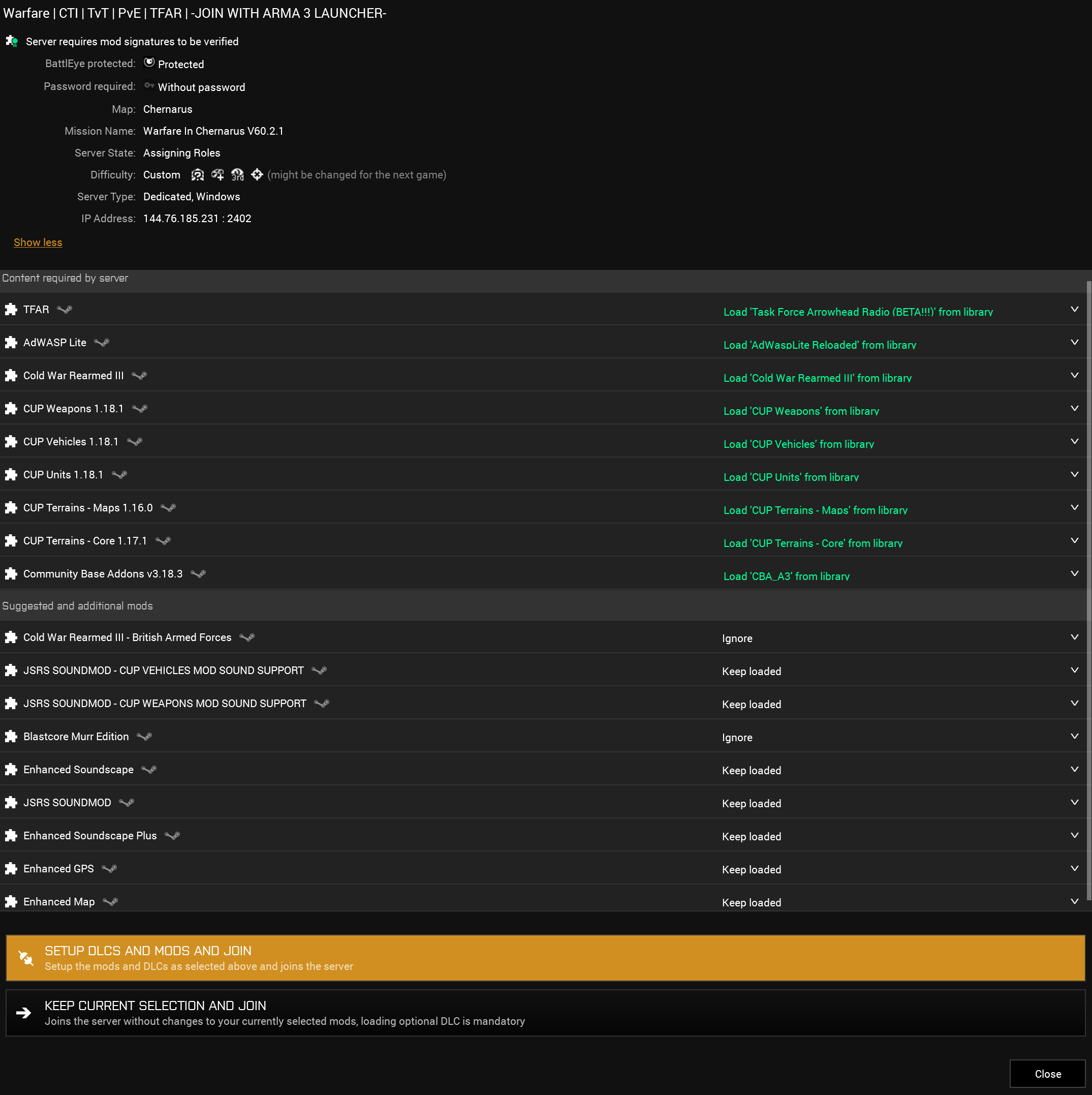Click the Steam icon next to TFAR

tap(65, 310)
